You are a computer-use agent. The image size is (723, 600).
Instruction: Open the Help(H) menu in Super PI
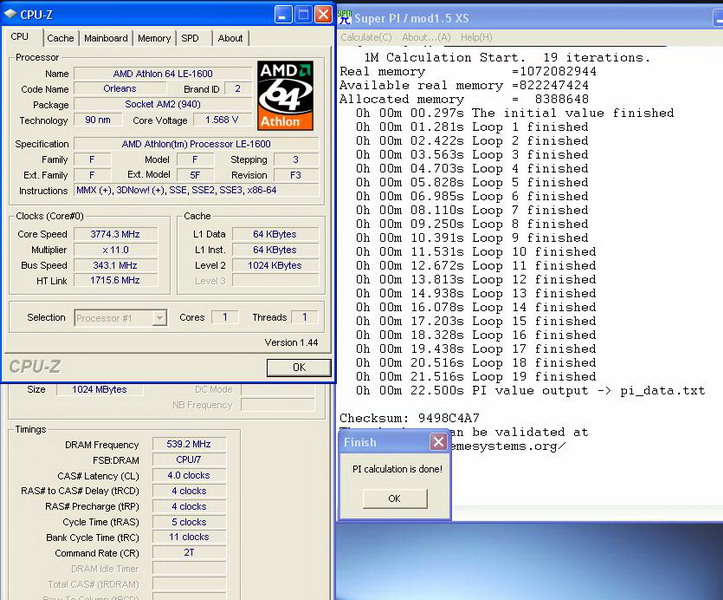click(476, 37)
